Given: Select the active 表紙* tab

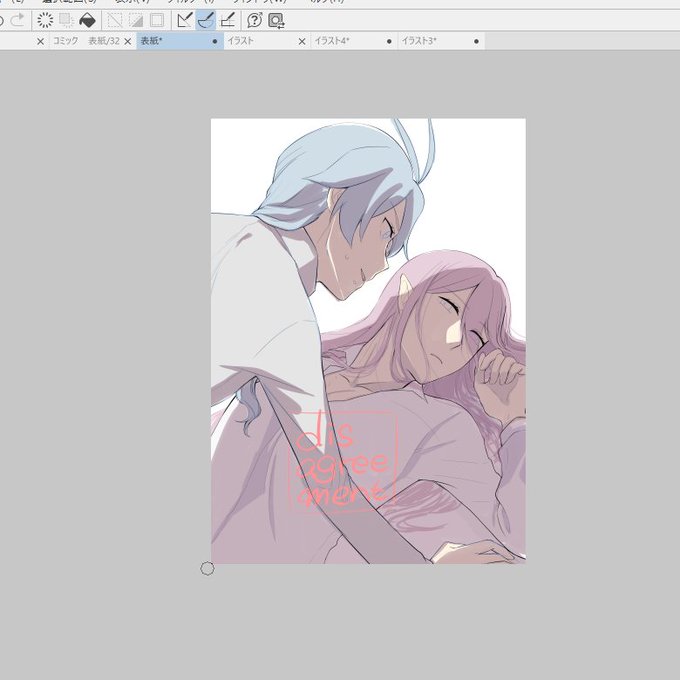Looking at the screenshot, I should pos(180,41).
